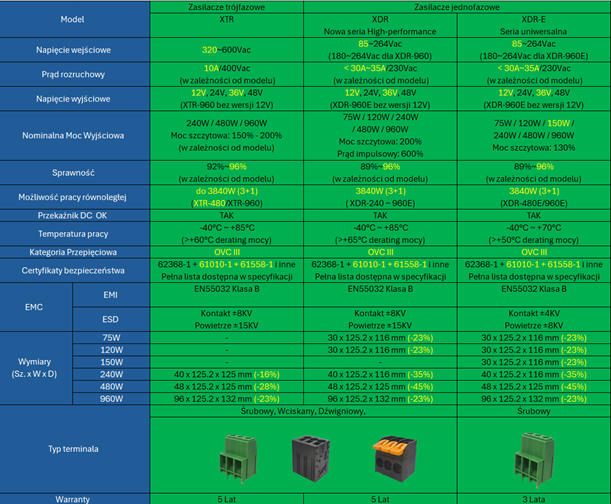Select the 'Przekaźnik DC OK' row label
This screenshot has height=504, width=611.
(x=73, y=215)
